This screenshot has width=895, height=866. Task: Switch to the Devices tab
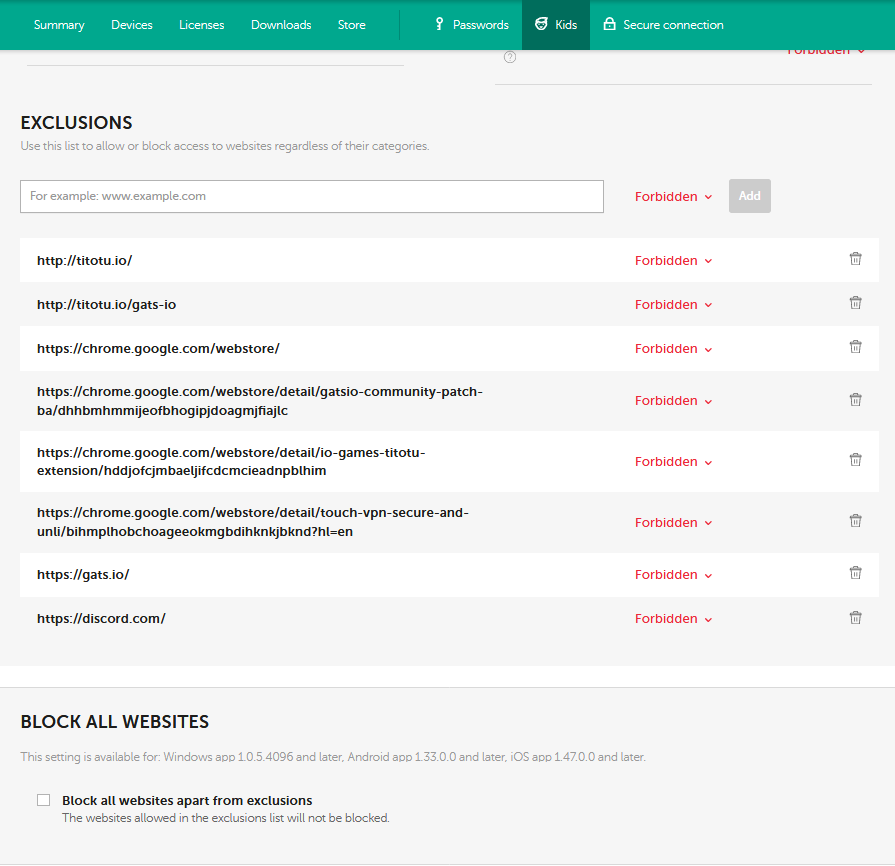point(132,25)
